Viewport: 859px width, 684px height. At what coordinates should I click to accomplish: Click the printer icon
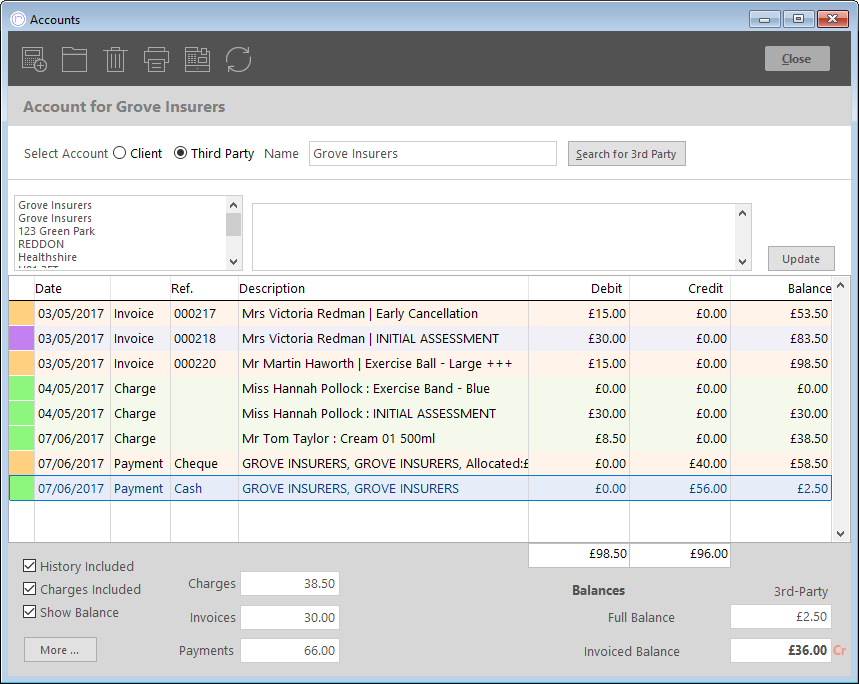pos(156,59)
